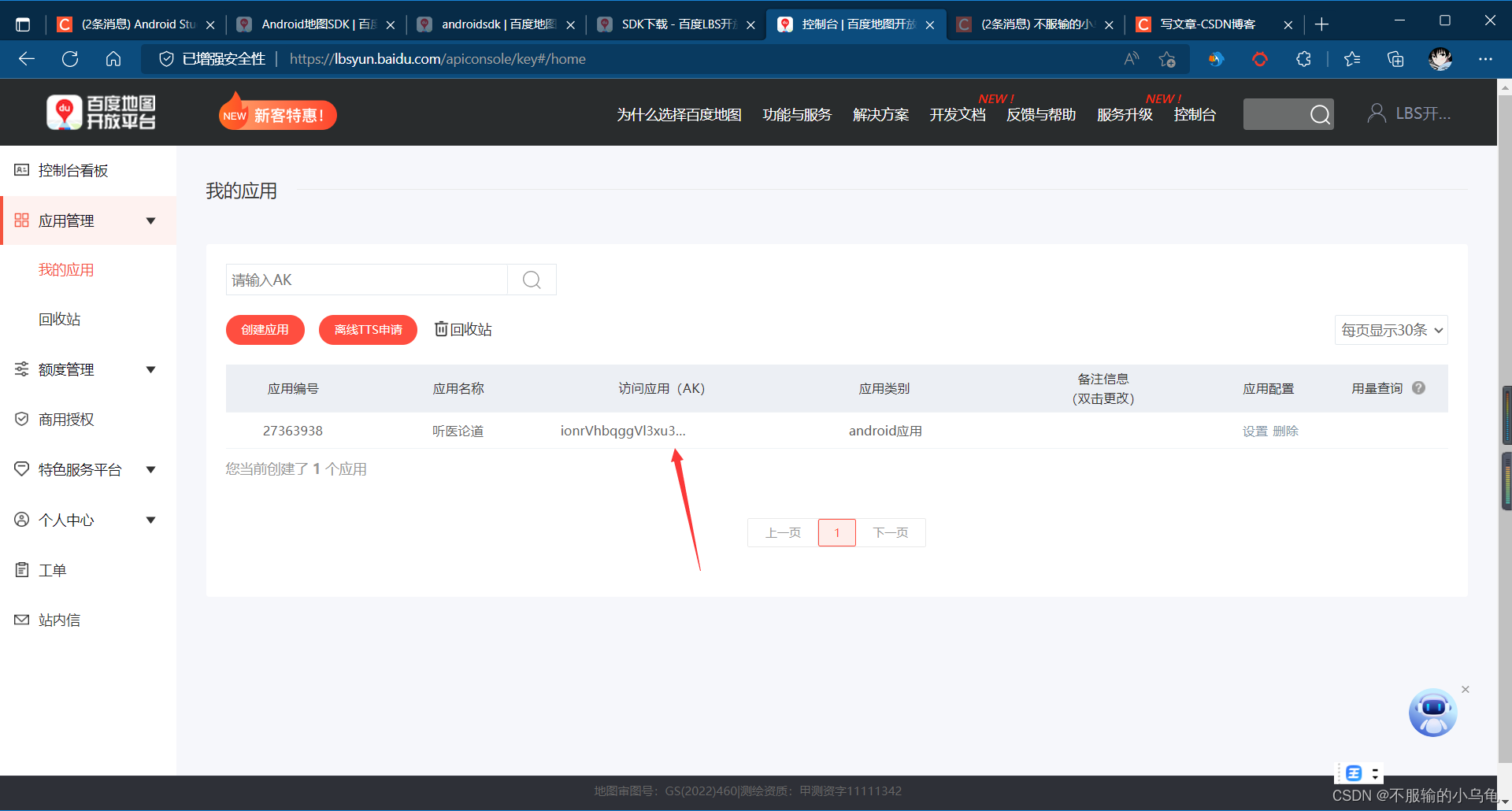
Task: Click the LBS user account icon
Action: [1376, 113]
